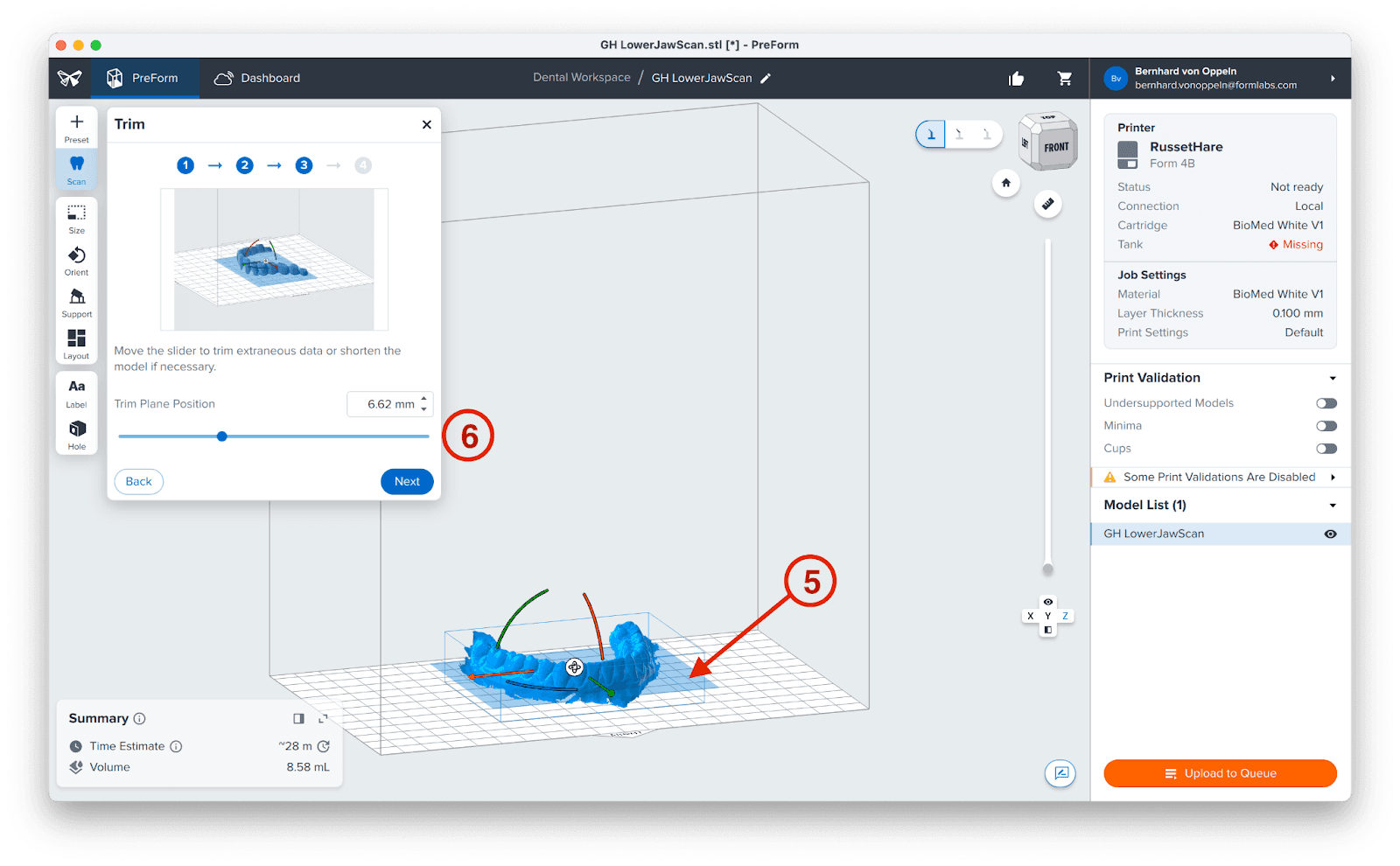The width and height of the screenshot is (1400, 866).
Task: Expand Some Print Validations Are Disabled warning
Action: click(1333, 478)
